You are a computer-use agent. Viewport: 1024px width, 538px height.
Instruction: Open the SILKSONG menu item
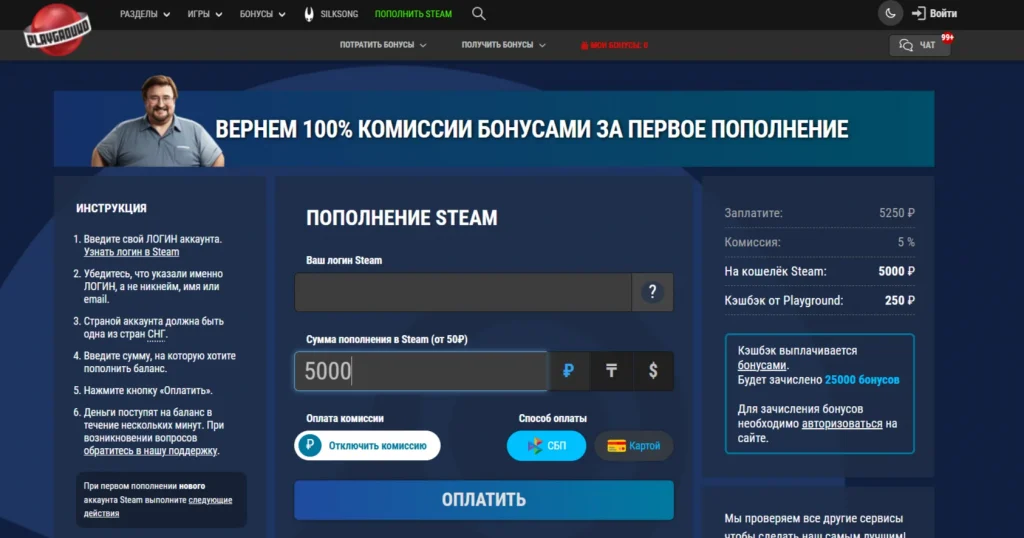tap(331, 14)
